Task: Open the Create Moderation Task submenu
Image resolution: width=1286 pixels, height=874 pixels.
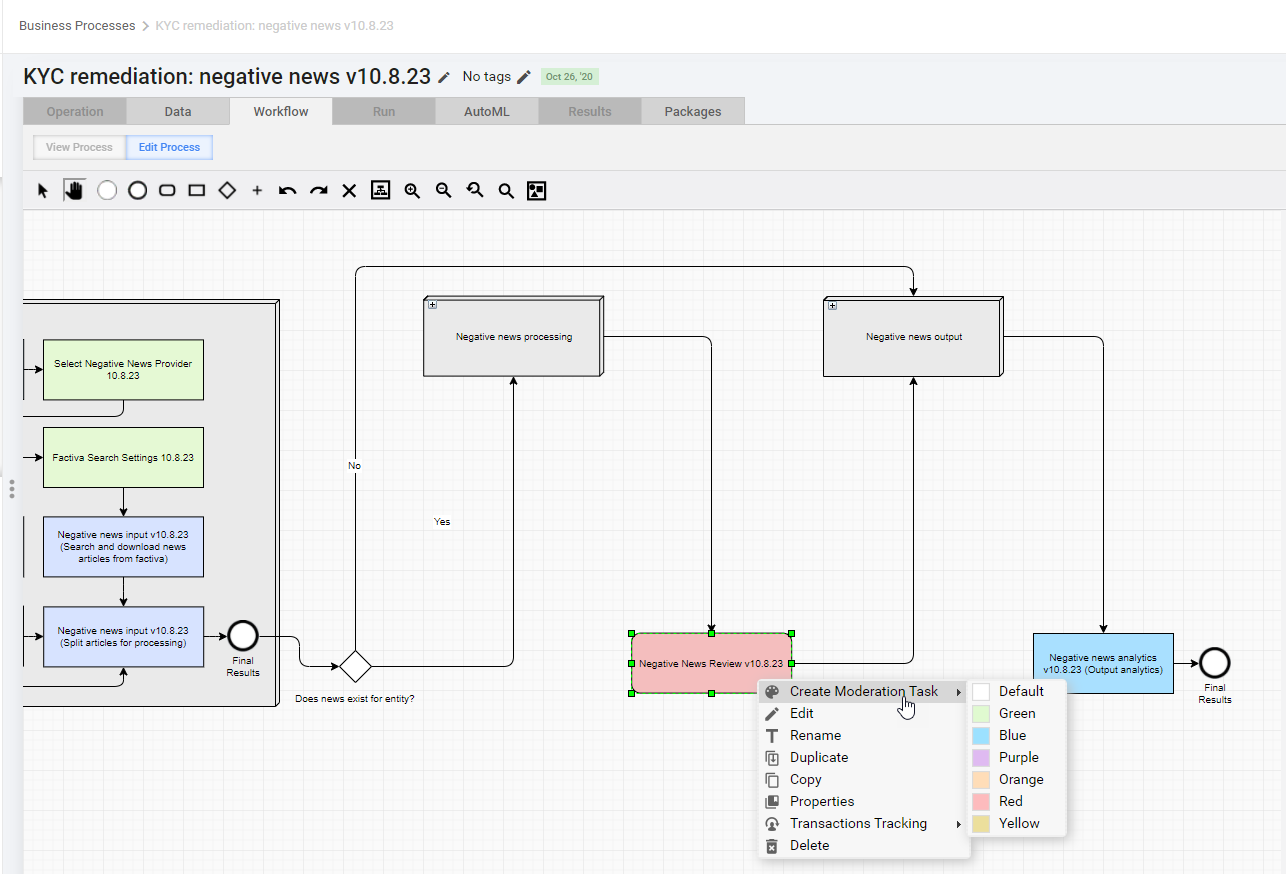Action: pos(864,691)
